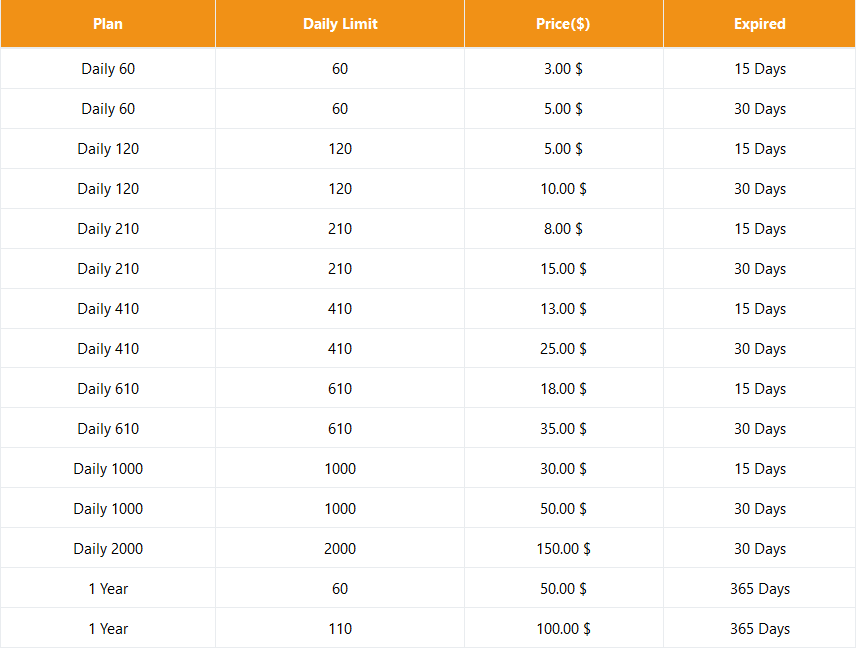Click the Expired column header
This screenshot has width=856, height=650.
(x=759, y=24)
